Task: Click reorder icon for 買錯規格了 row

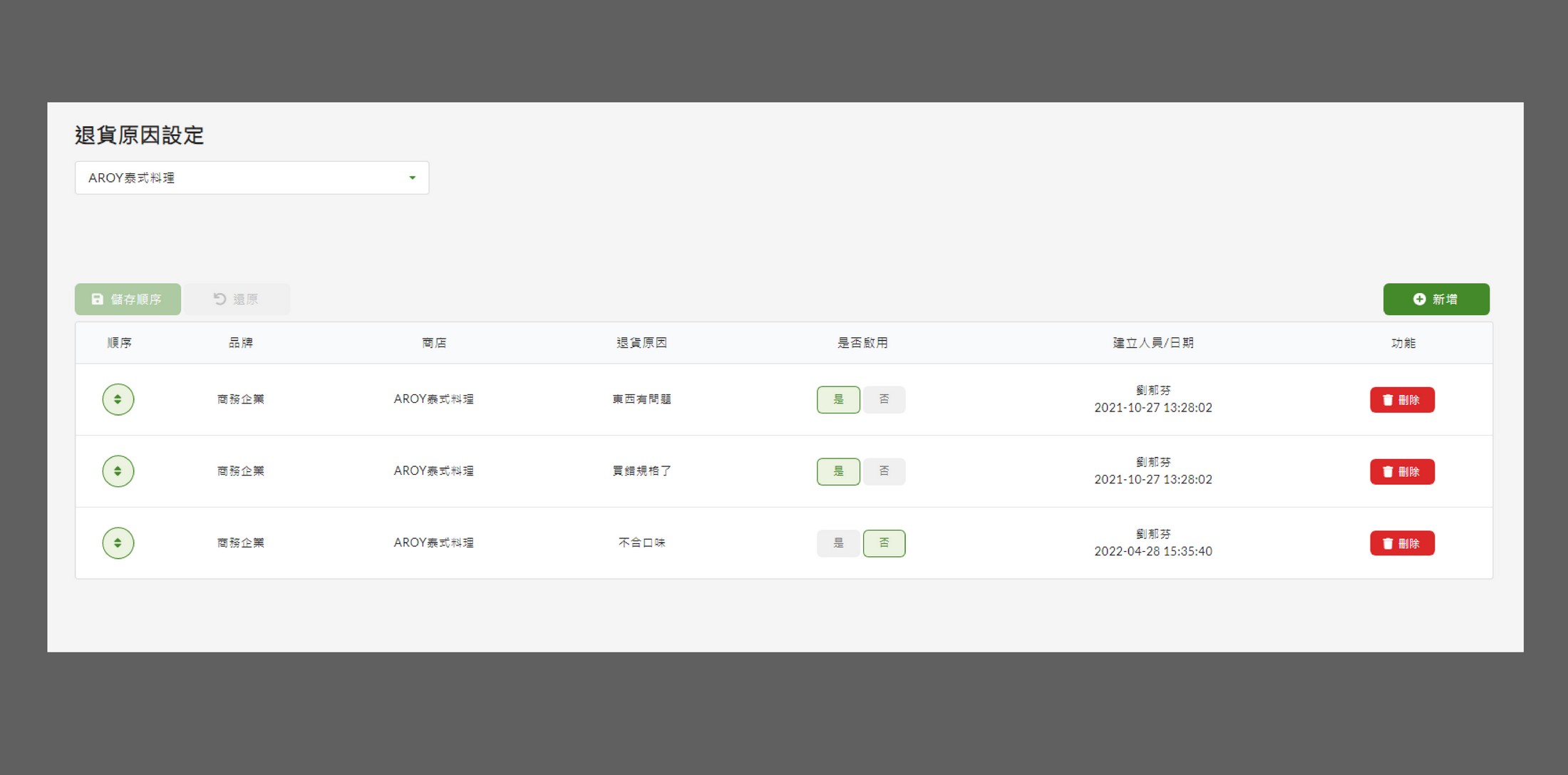Action: pyautogui.click(x=118, y=471)
